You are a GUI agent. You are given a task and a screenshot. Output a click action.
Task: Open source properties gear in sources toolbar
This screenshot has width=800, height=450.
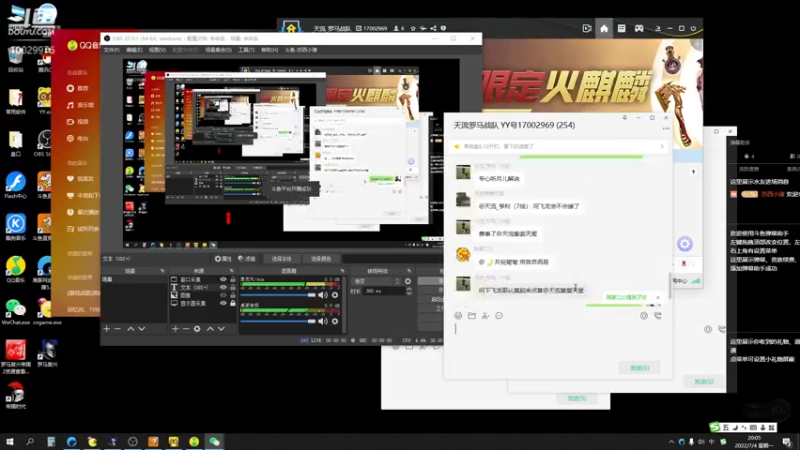197,329
